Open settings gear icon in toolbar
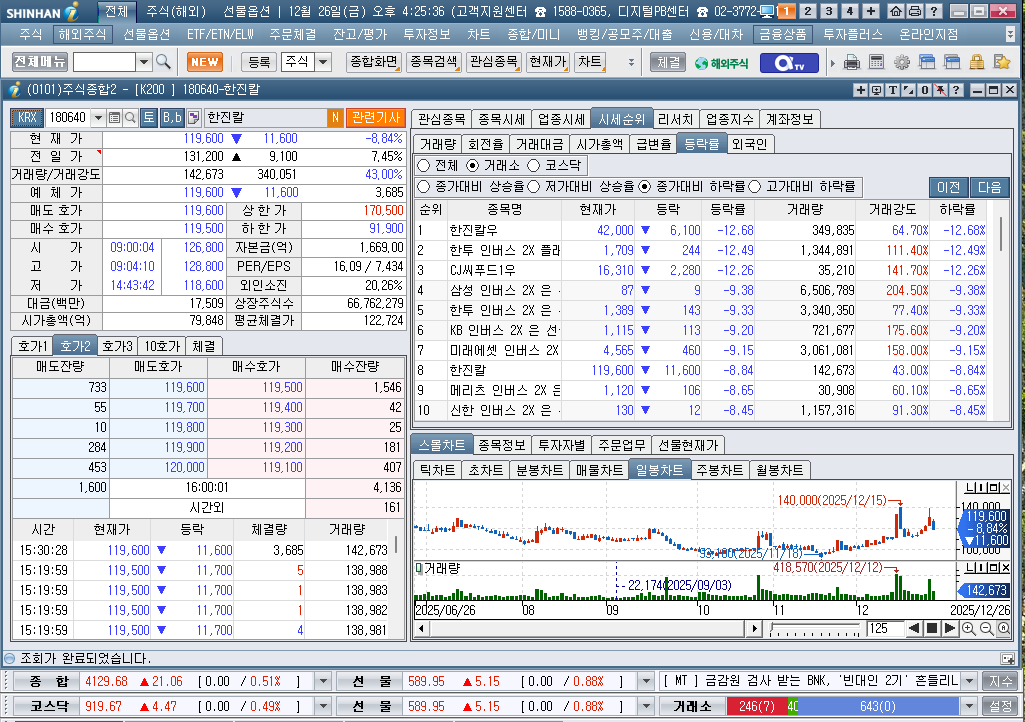This screenshot has height=722, width=1025. coord(902,63)
